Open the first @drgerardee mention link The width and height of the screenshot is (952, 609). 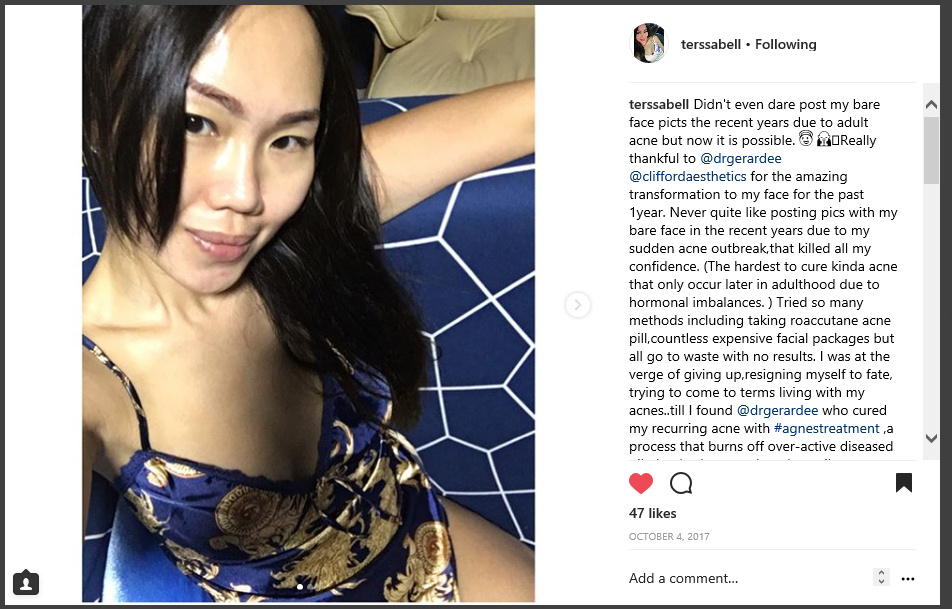741,158
